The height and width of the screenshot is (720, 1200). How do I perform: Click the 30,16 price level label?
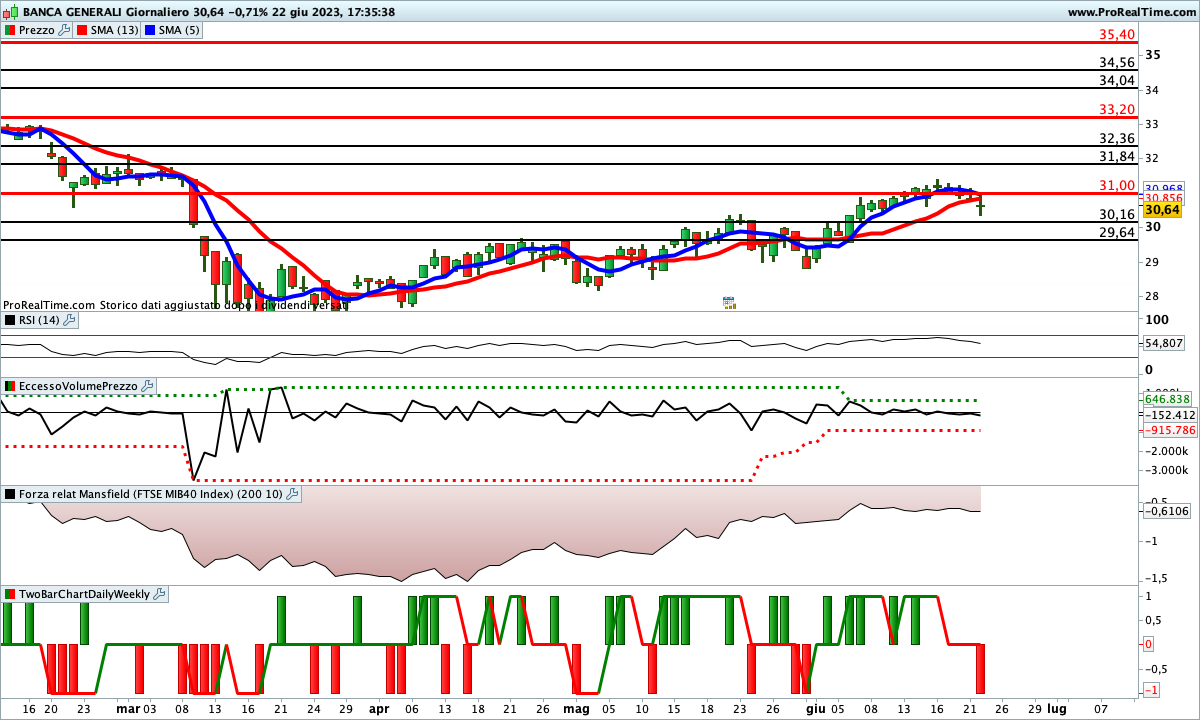pos(1117,214)
